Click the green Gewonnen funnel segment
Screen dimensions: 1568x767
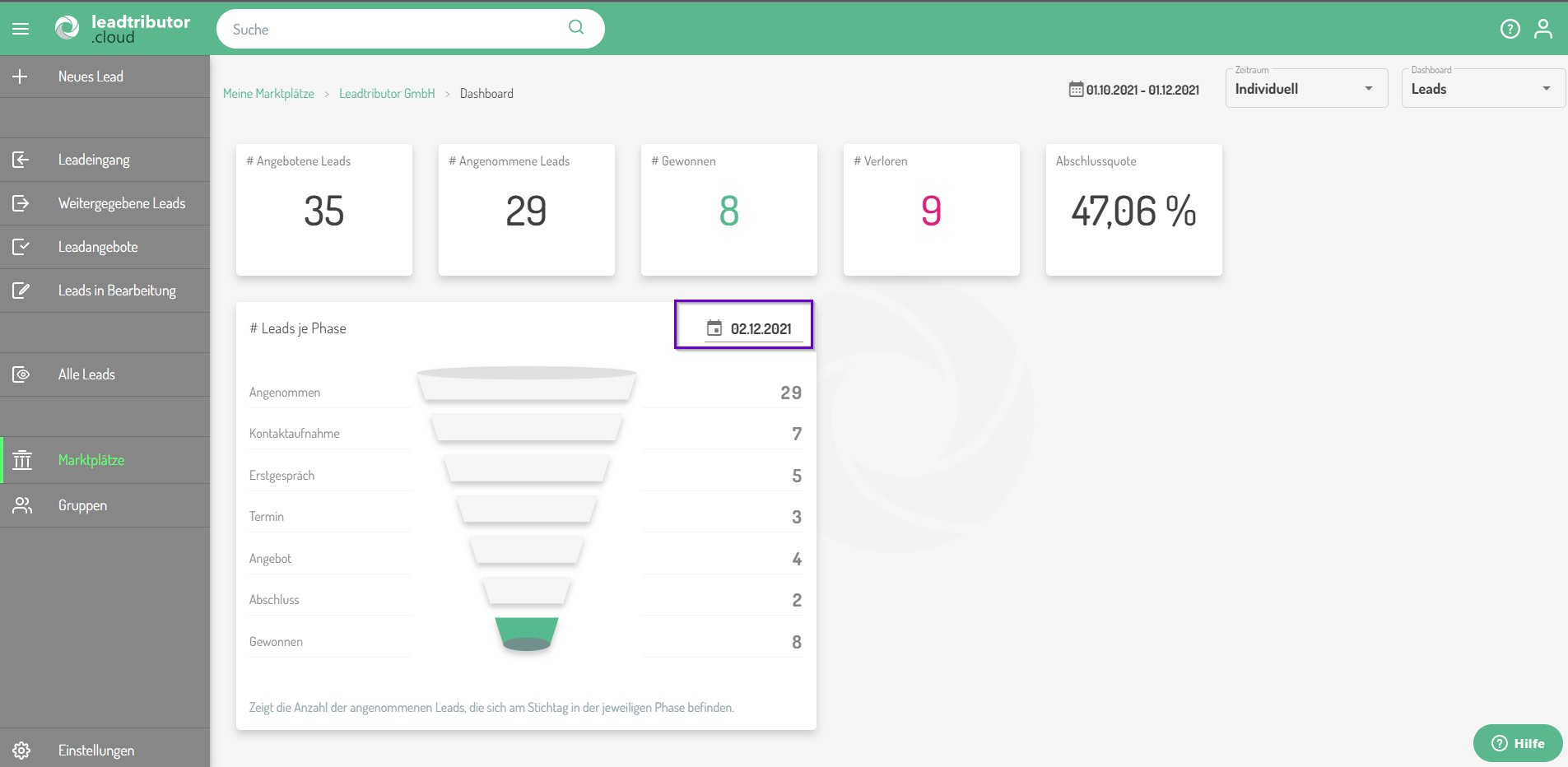[x=527, y=633]
